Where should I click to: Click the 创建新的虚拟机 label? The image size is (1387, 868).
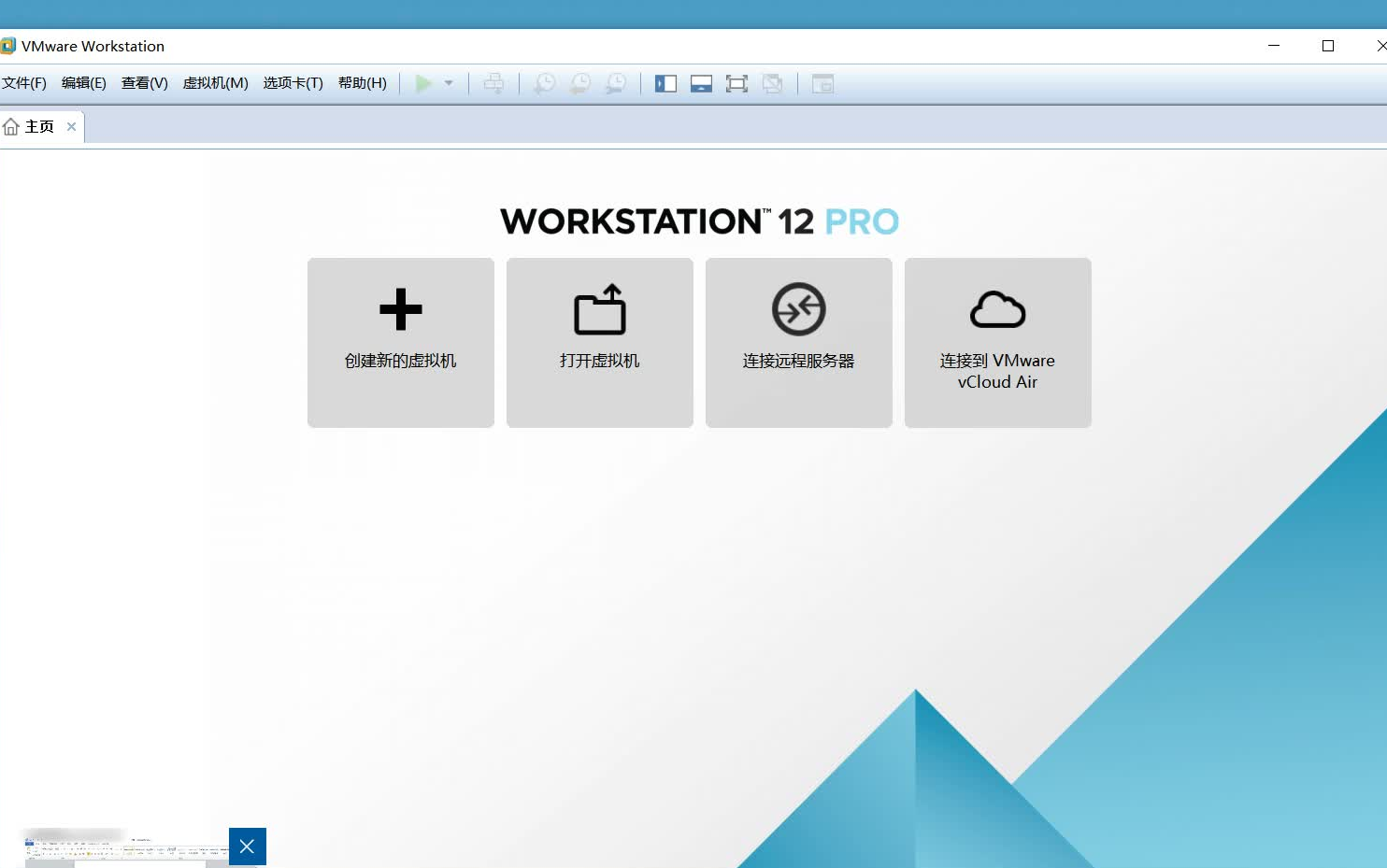[401, 361]
